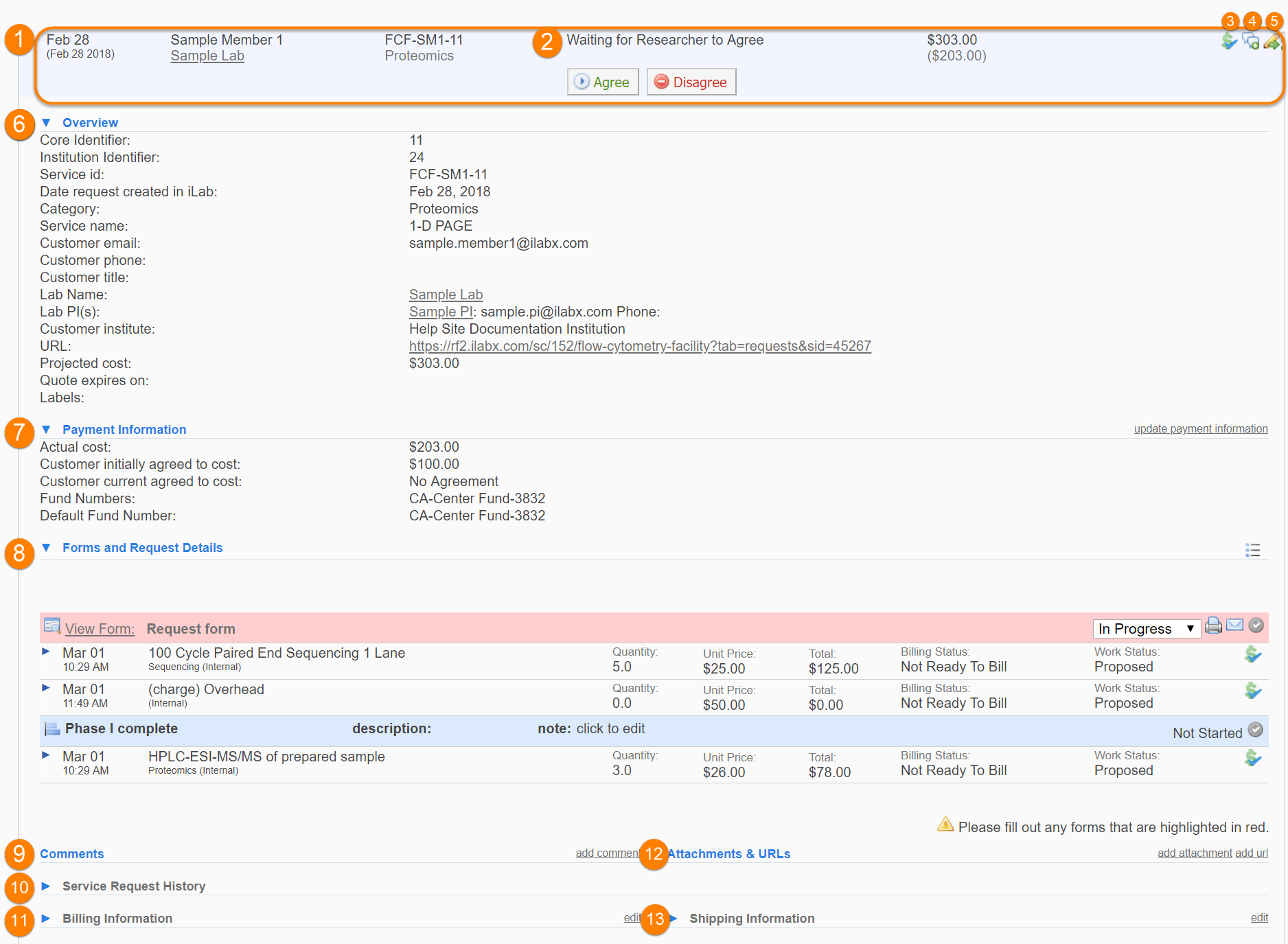The image size is (1288, 944).
Task: Expand the Service Request History section
Action: 47,886
